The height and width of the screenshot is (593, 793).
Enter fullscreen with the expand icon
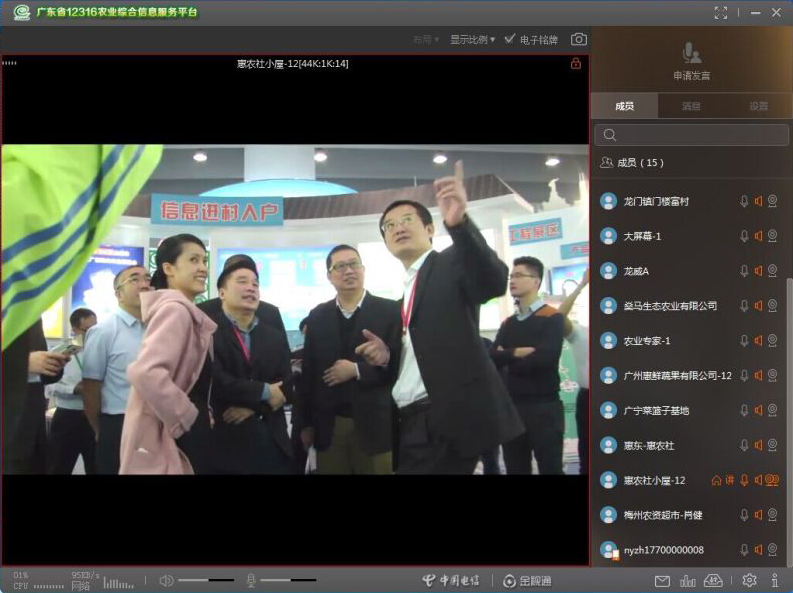721,12
